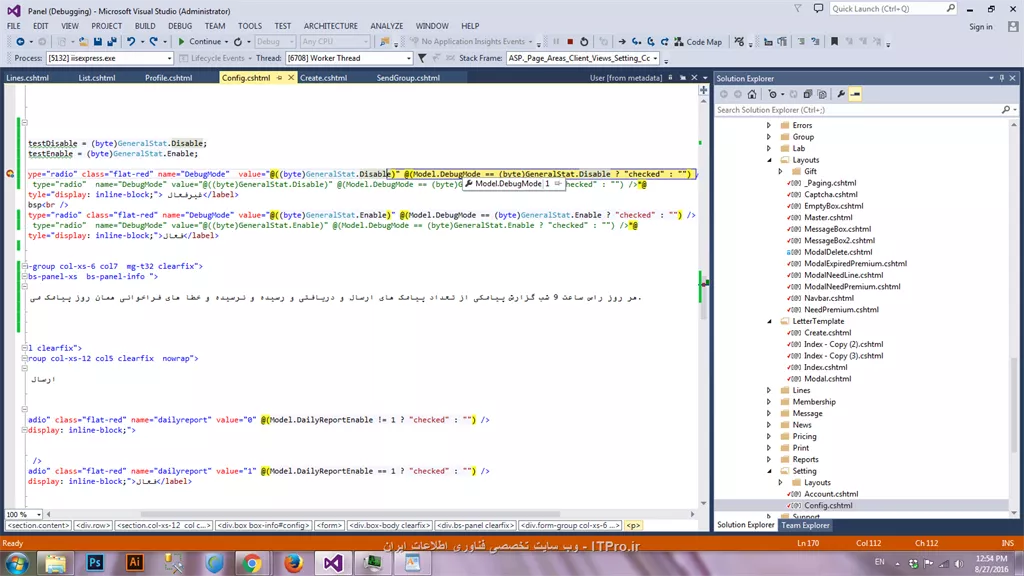Click the breakpoint marker in the editor margin
Image resolution: width=1024 pixels, height=576 pixels.
click(10, 174)
